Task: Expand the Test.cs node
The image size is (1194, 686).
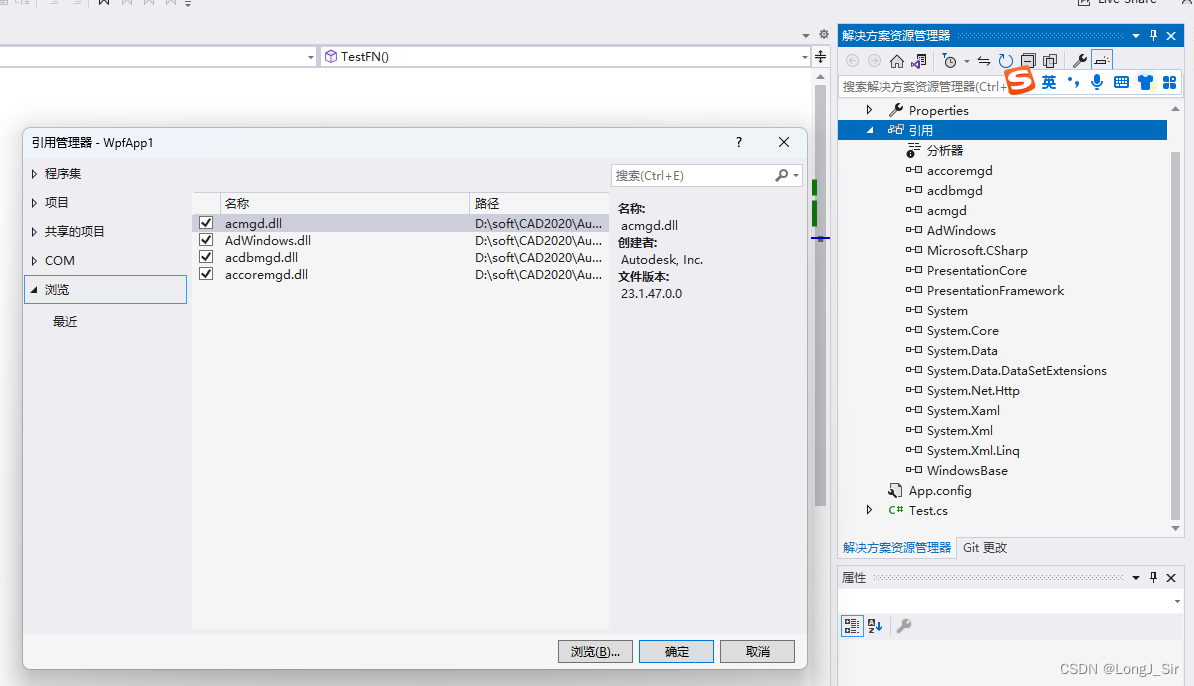Action: (869, 510)
